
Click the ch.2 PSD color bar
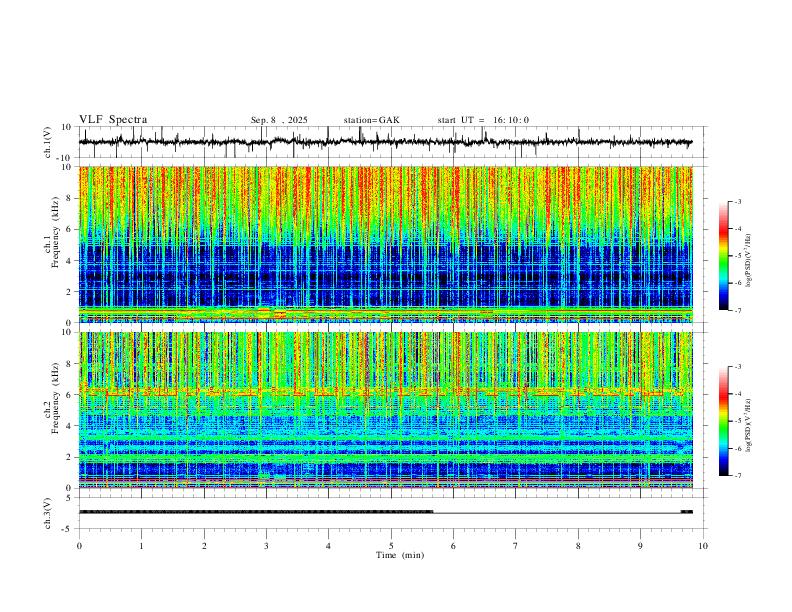coord(723,421)
